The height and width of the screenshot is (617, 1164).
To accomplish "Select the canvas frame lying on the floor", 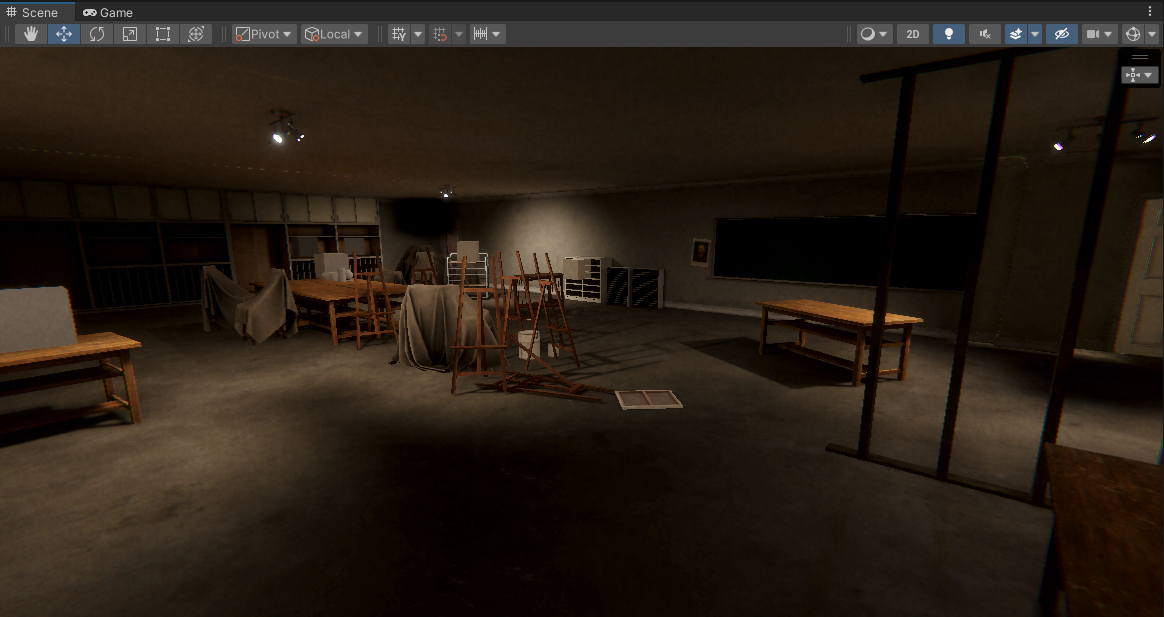I will [649, 399].
